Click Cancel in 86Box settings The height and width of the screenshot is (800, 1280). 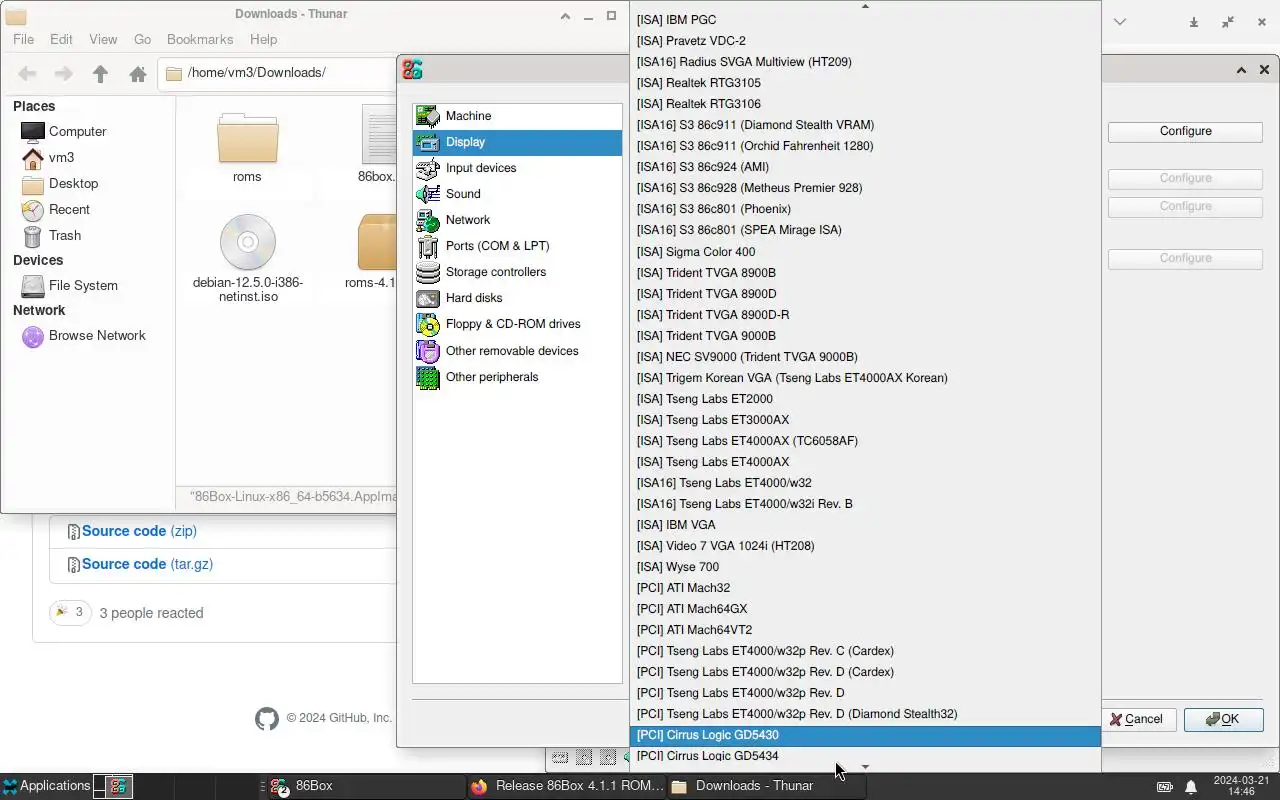[1136, 719]
